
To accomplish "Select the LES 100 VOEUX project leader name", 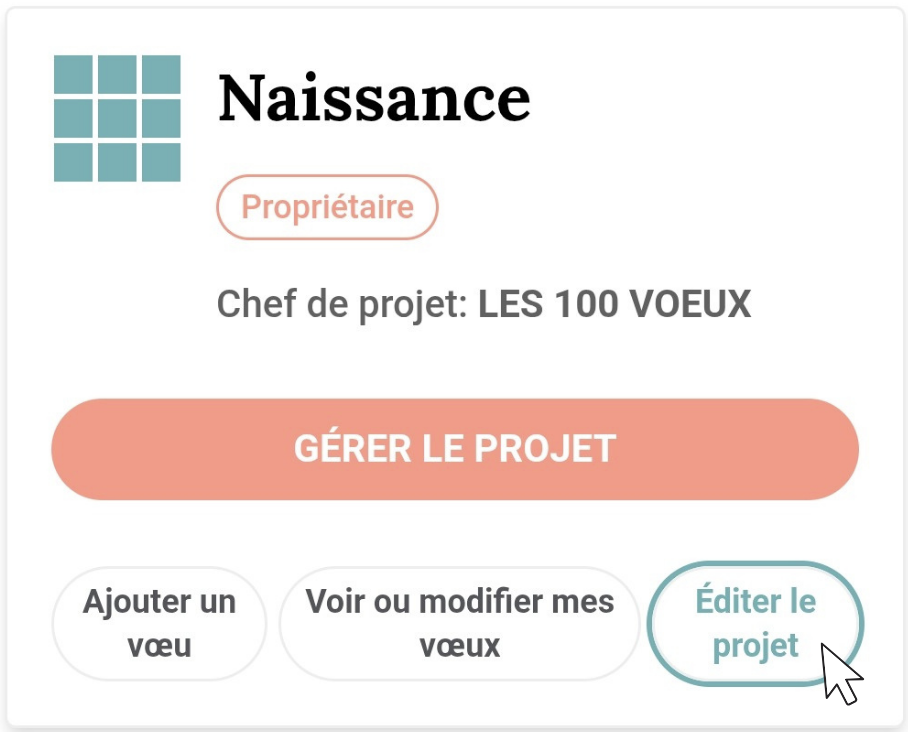I will pyautogui.click(x=614, y=303).
